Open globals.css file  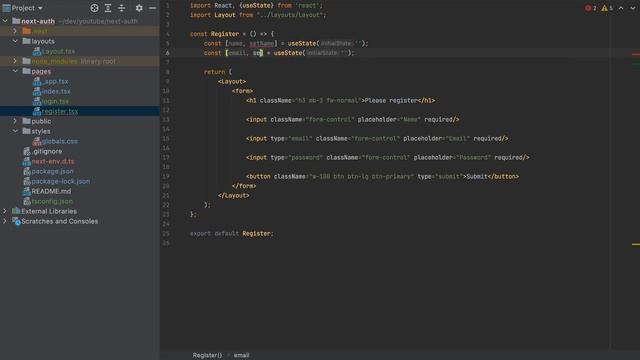pos(60,141)
